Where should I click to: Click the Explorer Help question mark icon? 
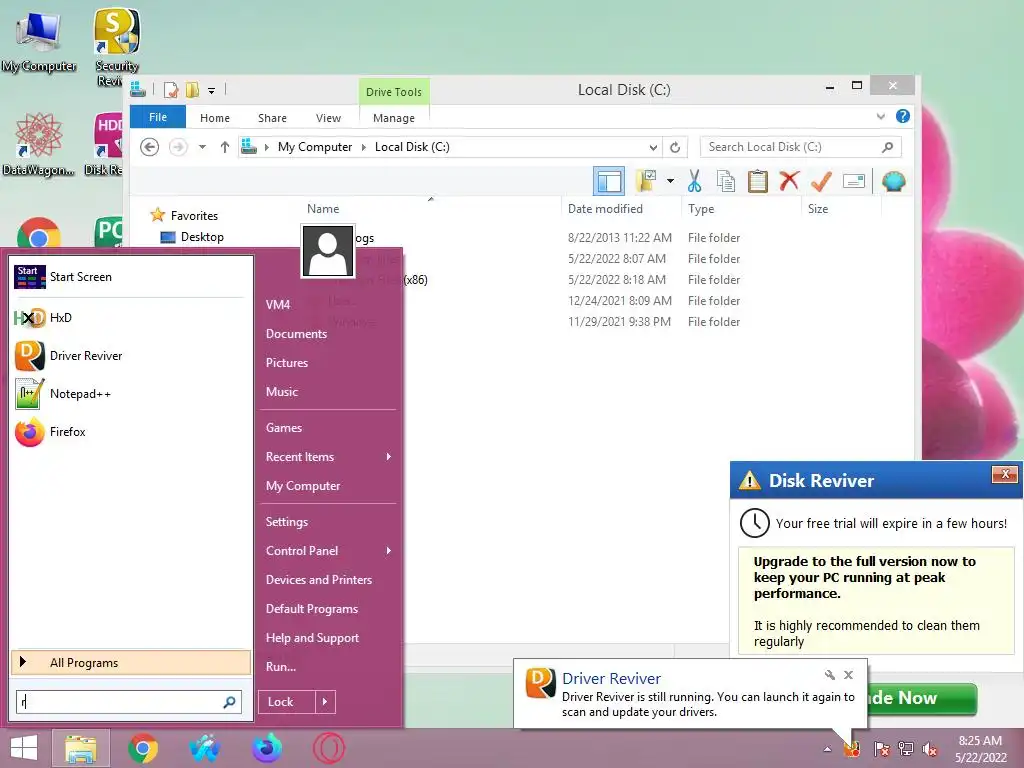click(x=903, y=116)
